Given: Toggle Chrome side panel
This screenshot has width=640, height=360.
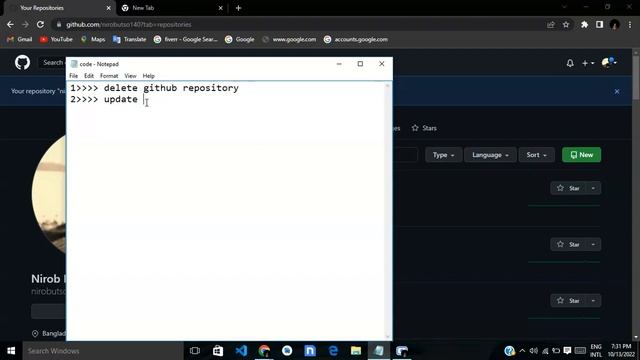Looking at the screenshot, I should (x=599, y=24).
